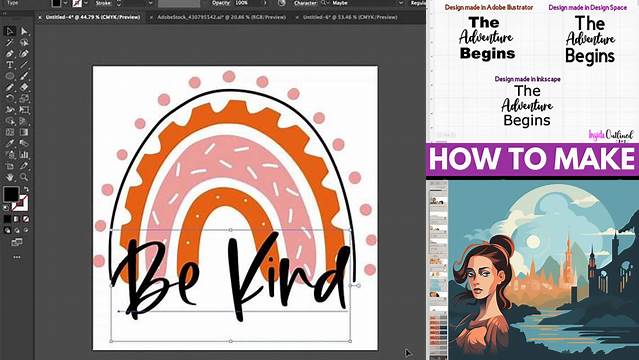Enable Draw Behind mode
The width and height of the screenshot is (639, 360).
(17, 230)
